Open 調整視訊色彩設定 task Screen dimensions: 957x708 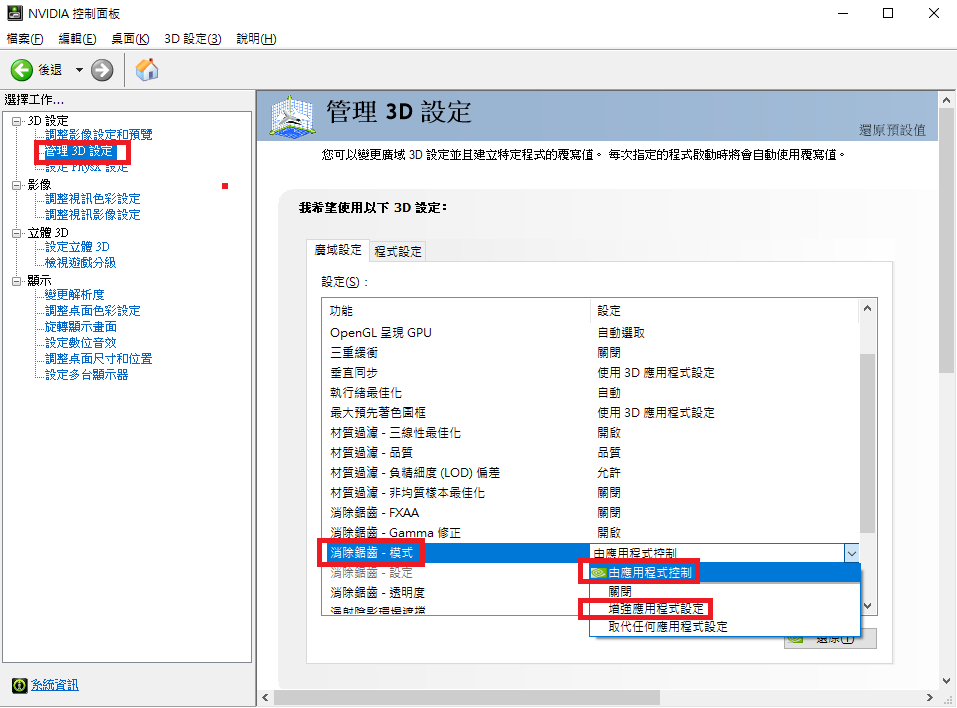pos(93,199)
